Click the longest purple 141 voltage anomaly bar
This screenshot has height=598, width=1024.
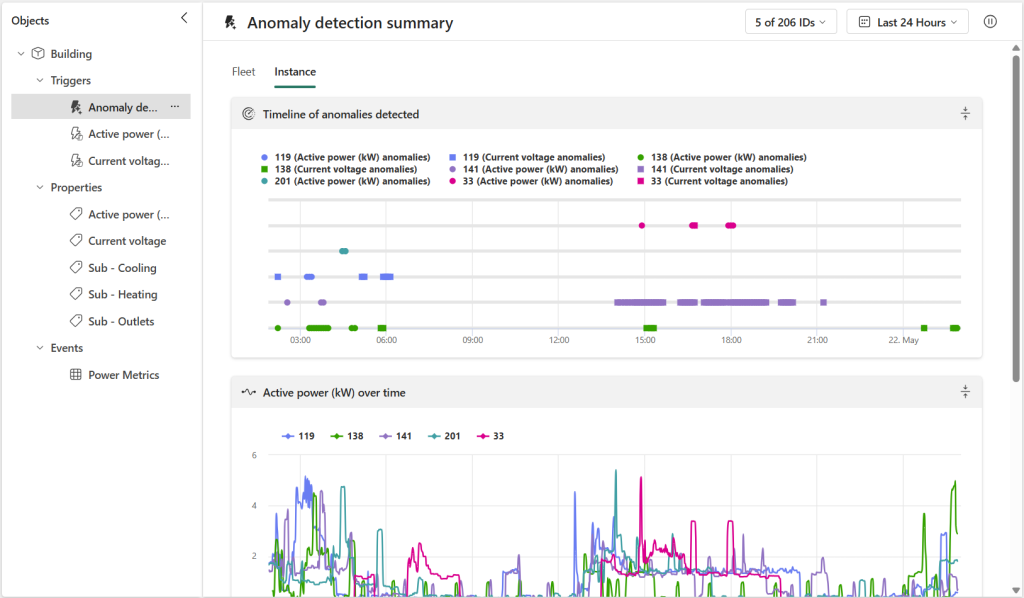pyautogui.click(x=735, y=302)
